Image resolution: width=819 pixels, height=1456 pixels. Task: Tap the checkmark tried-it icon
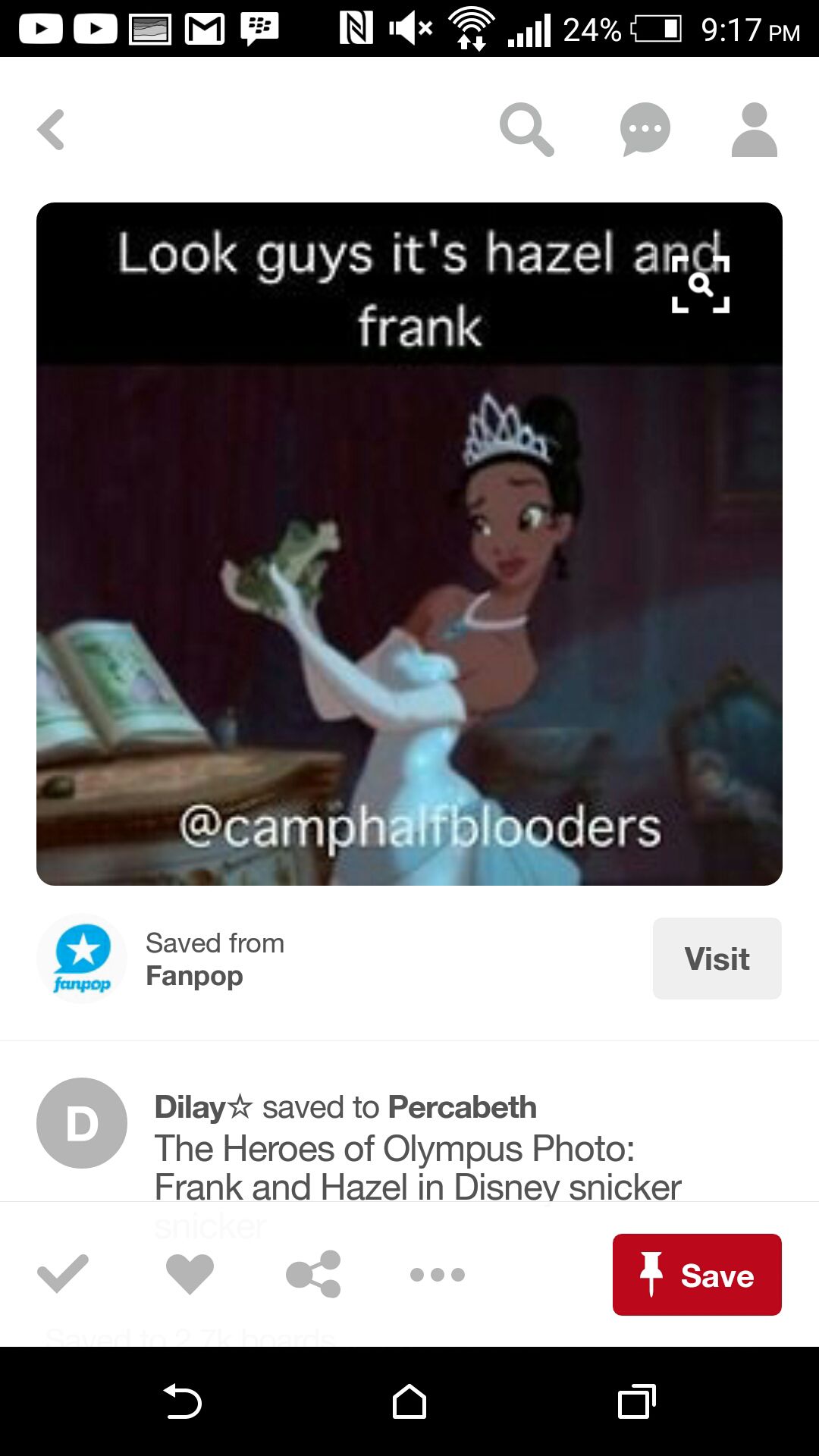pyautogui.click(x=63, y=1274)
